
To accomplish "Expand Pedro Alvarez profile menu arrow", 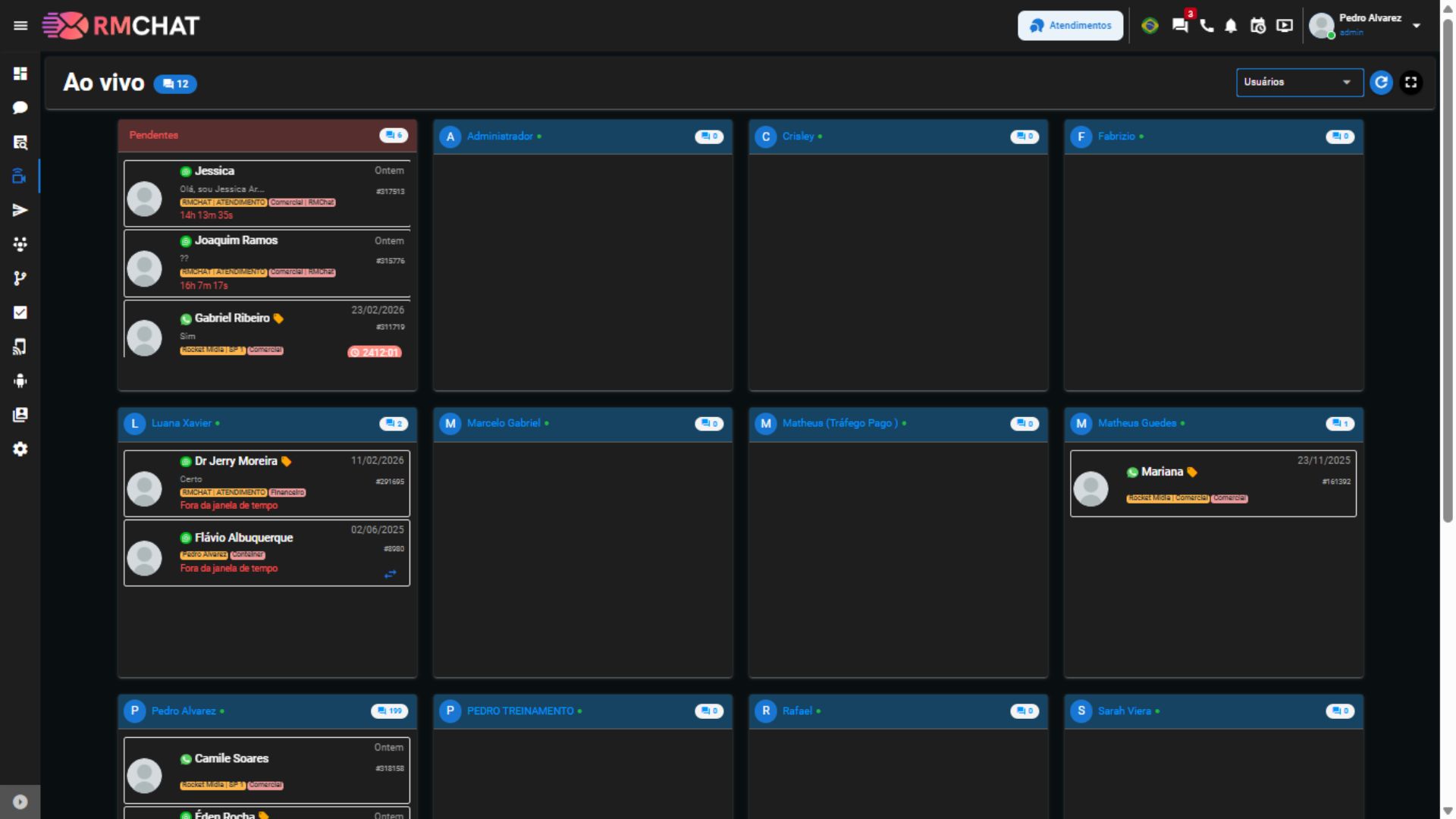I will (x=1417, y=26).
